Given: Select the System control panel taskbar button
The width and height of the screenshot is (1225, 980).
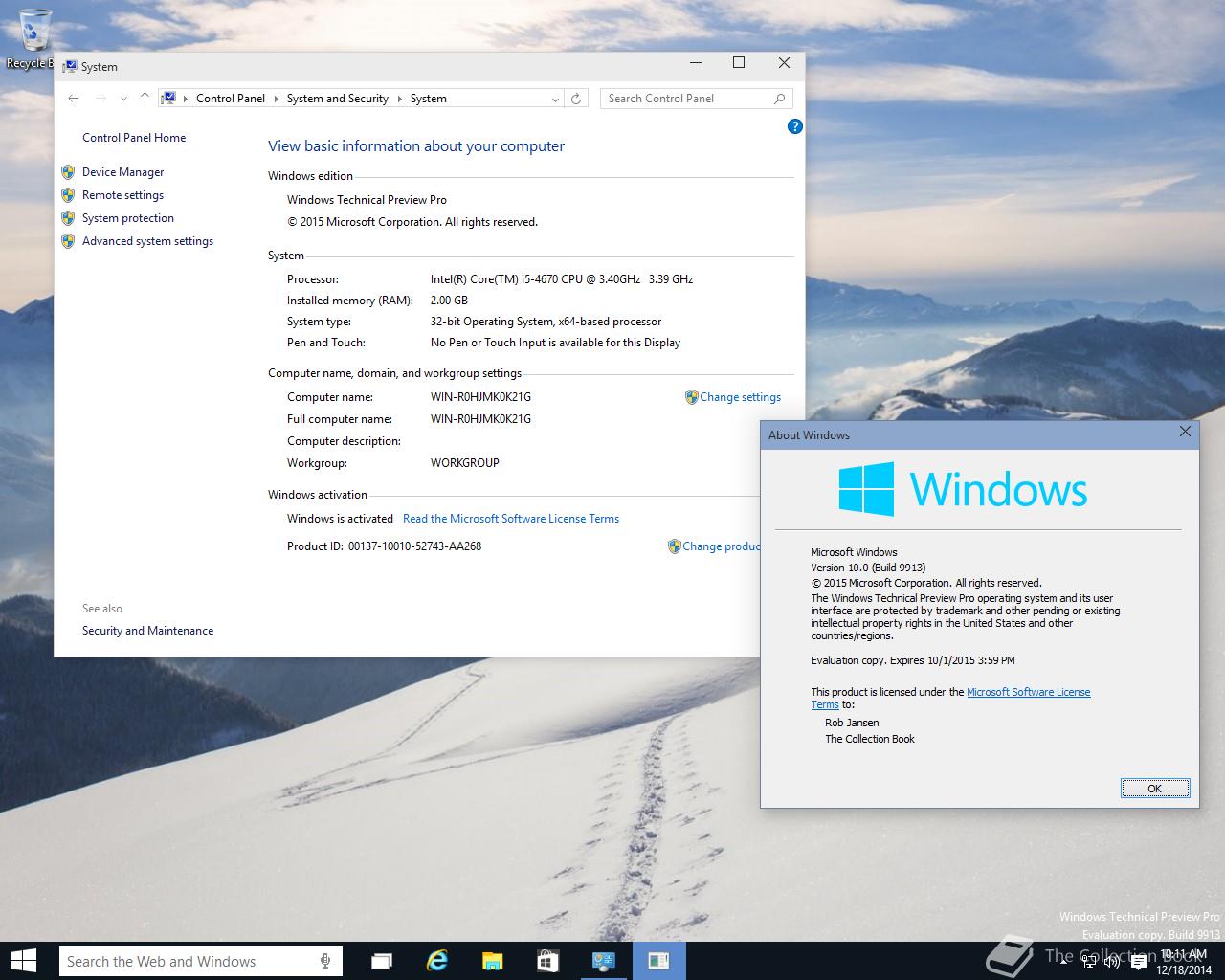Looking at the screenshot, I should [603, 961].
